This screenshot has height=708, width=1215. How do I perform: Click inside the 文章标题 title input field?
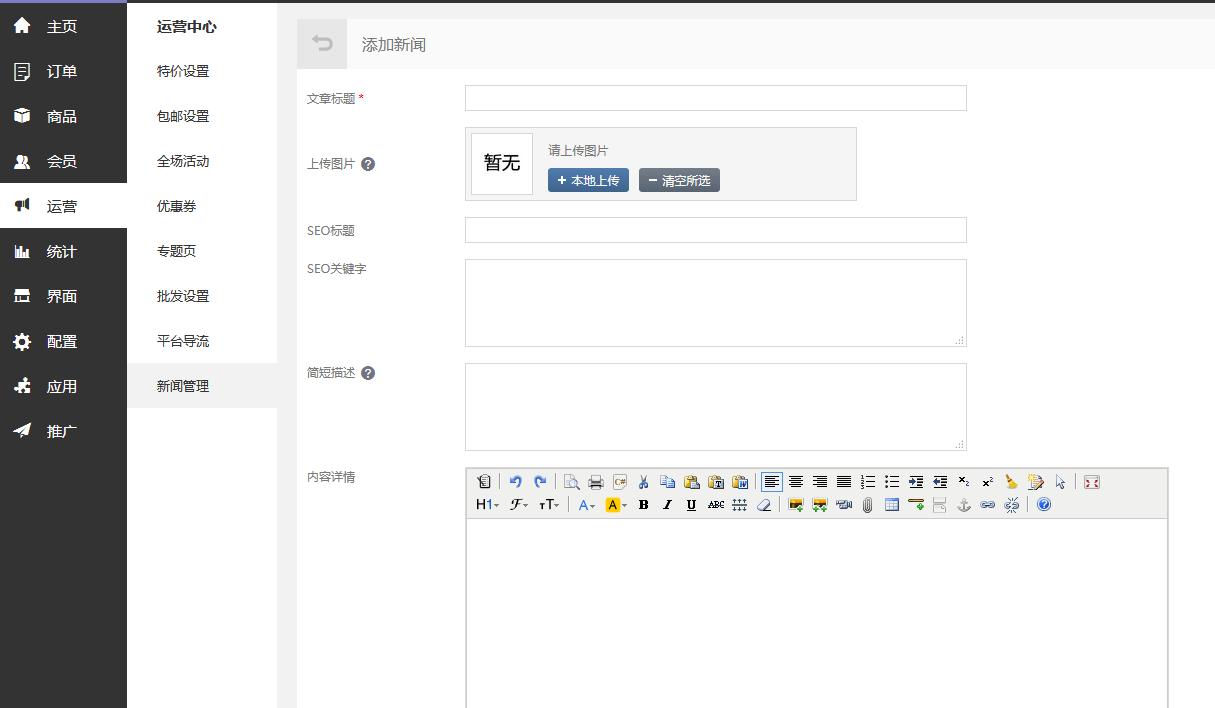[x=715, y=97]
